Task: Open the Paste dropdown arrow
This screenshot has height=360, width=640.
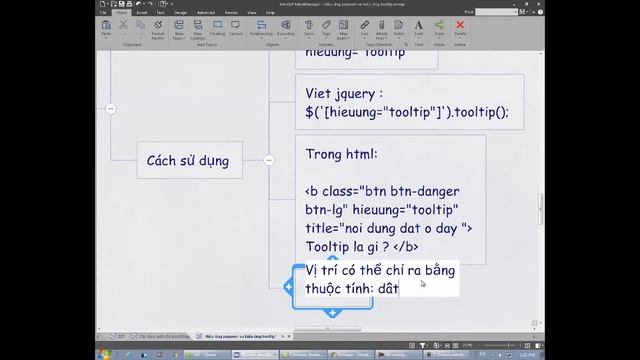Action: (106, 38)
